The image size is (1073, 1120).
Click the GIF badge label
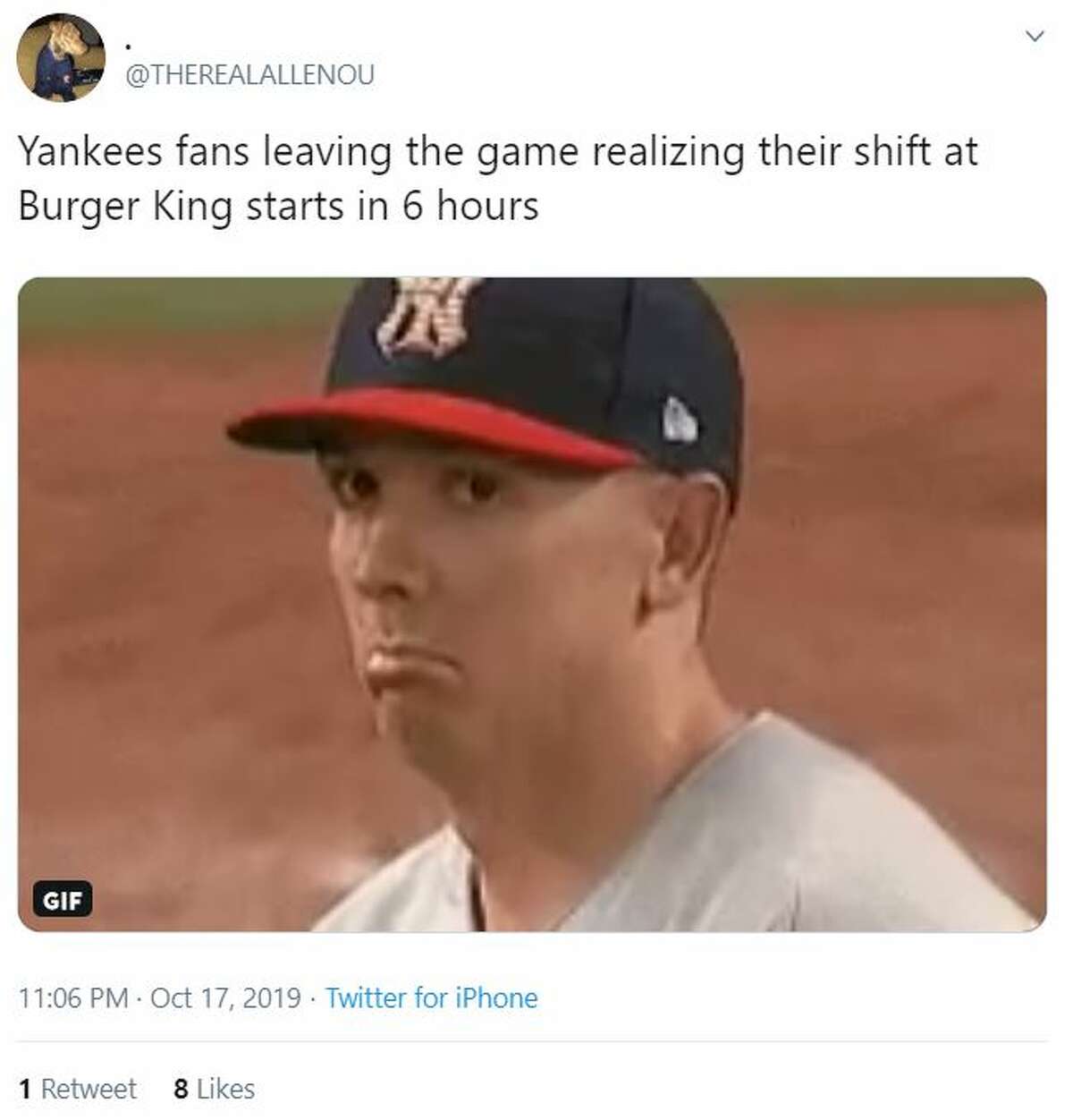point(63,899)
